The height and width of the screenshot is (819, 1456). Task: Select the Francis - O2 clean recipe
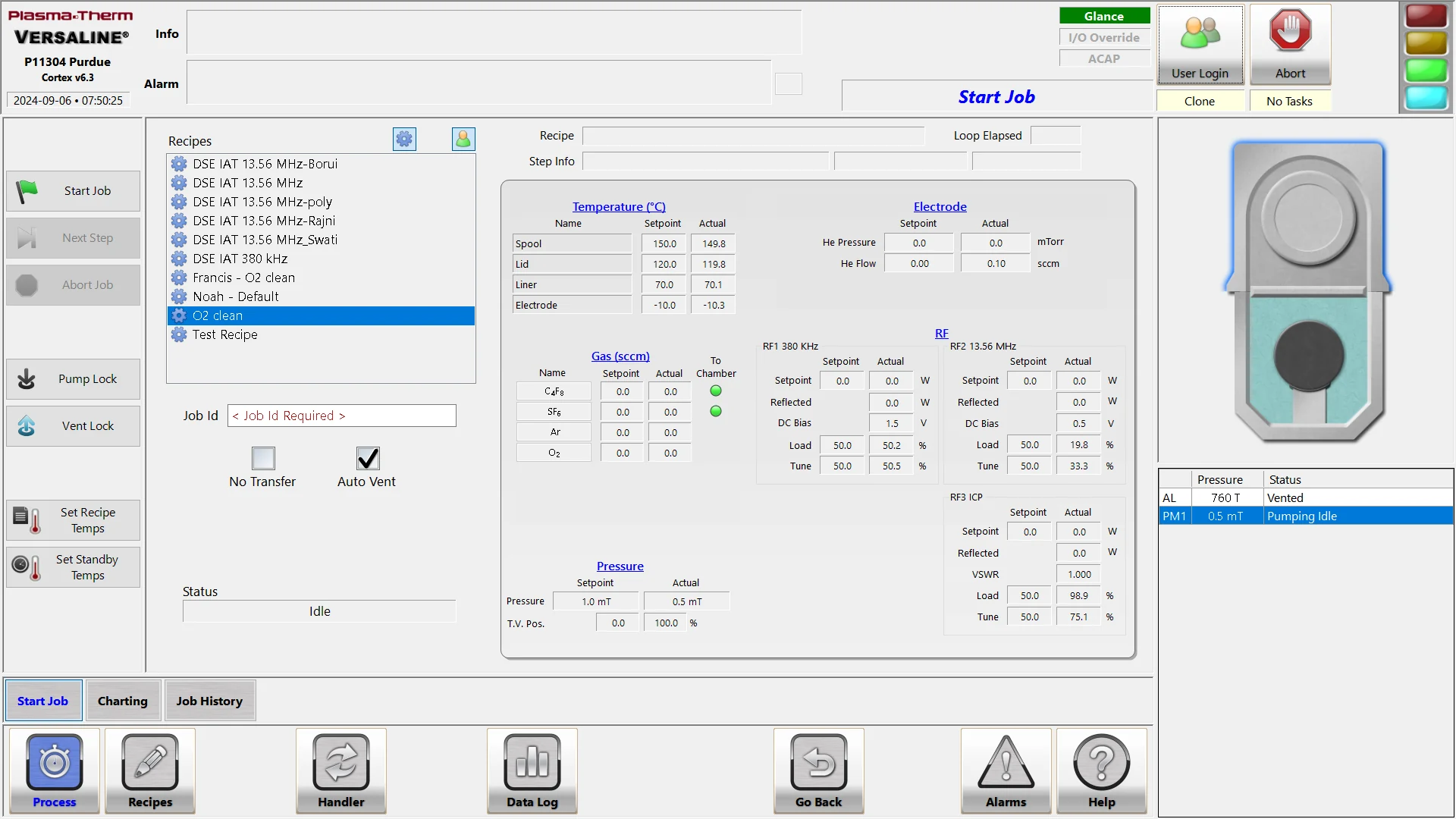(x=321, y=278)
